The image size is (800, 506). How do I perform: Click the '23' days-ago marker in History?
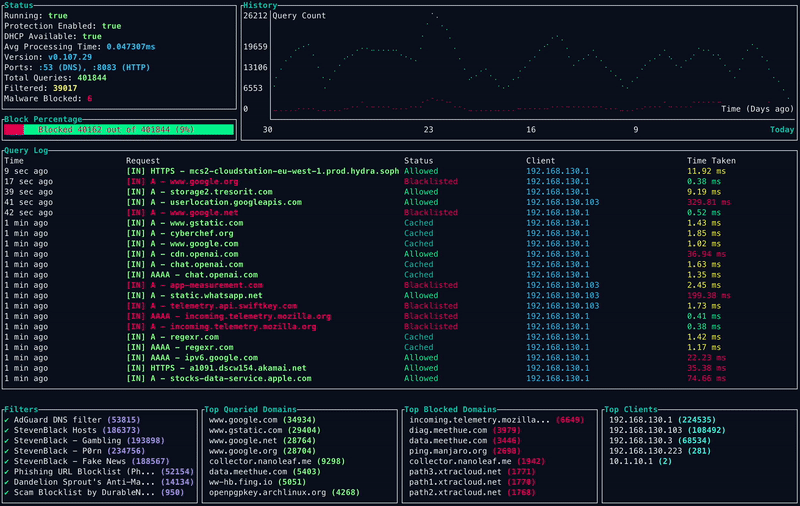tap(428, 130)
